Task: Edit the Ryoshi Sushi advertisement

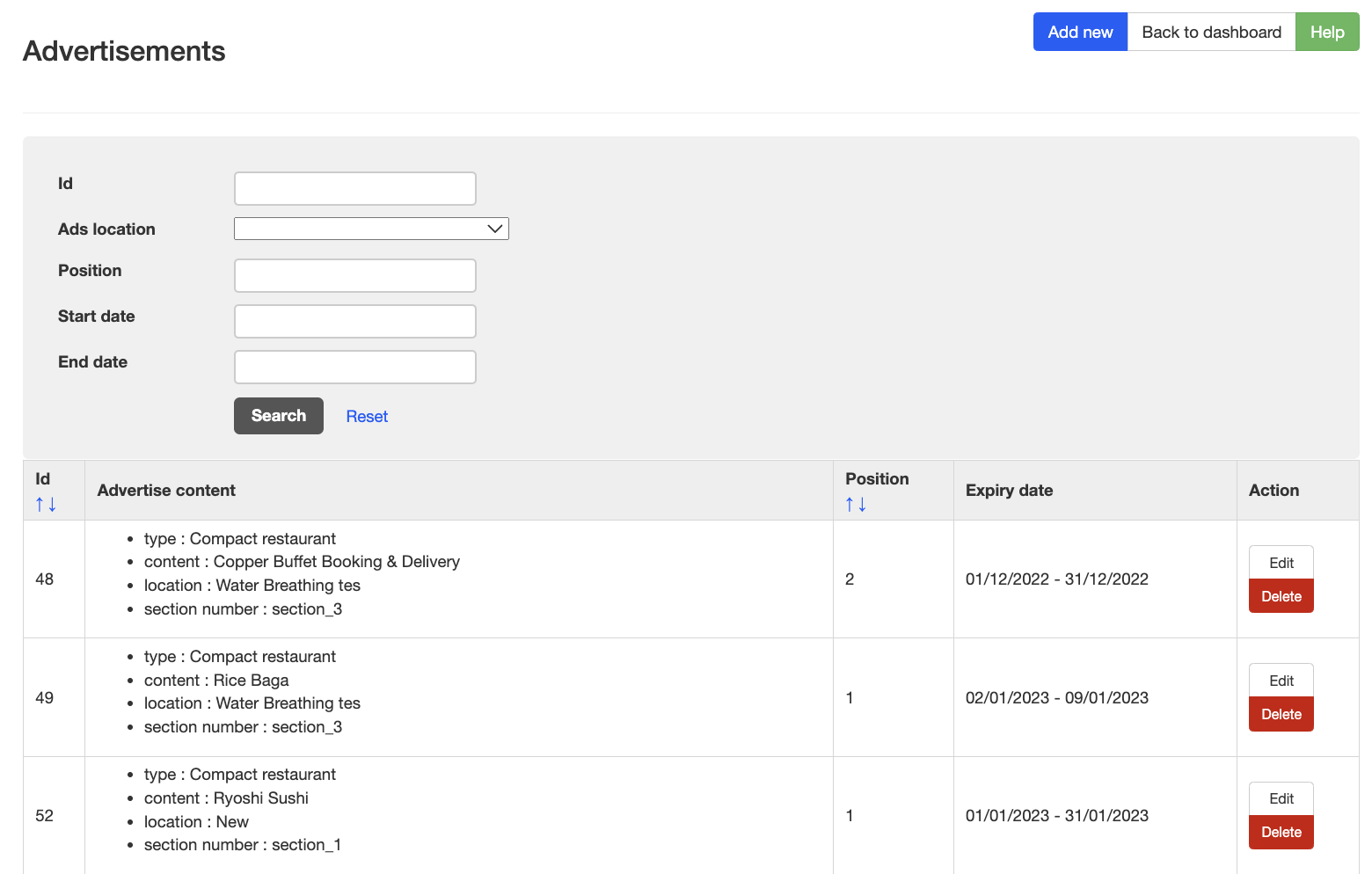Action: (1281, 798)
